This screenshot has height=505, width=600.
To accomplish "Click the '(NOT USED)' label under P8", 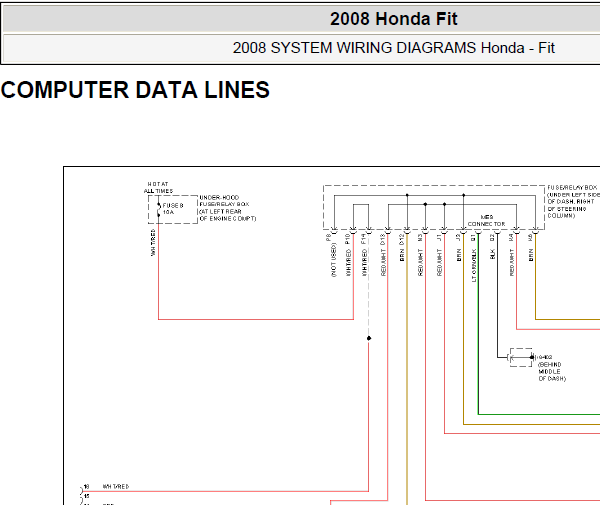I will [333, 260].
